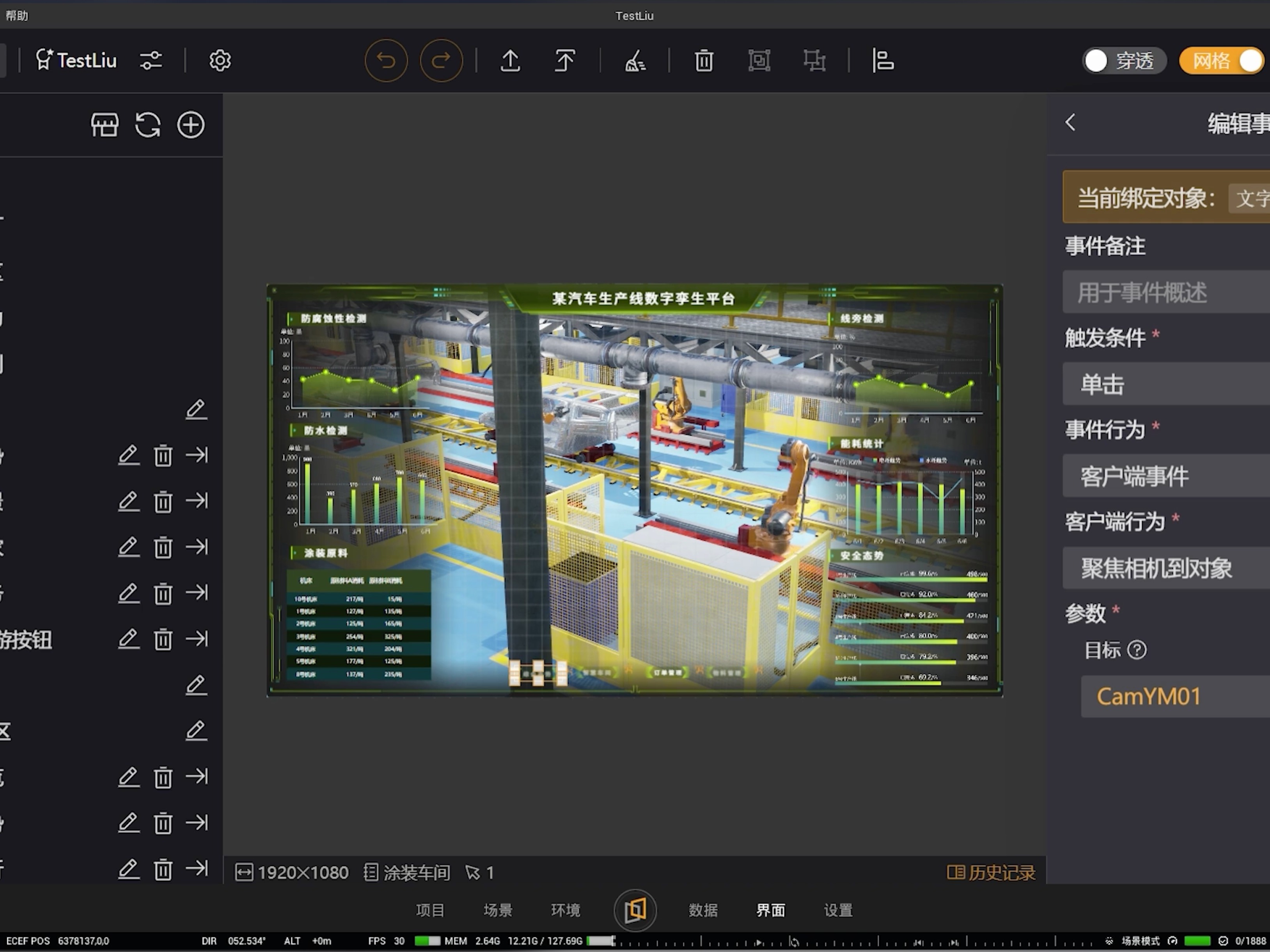Switch to the 数据 bottom tab
Screen dimensions: 1270x952
pyautogui.click(x=703, y=910)
